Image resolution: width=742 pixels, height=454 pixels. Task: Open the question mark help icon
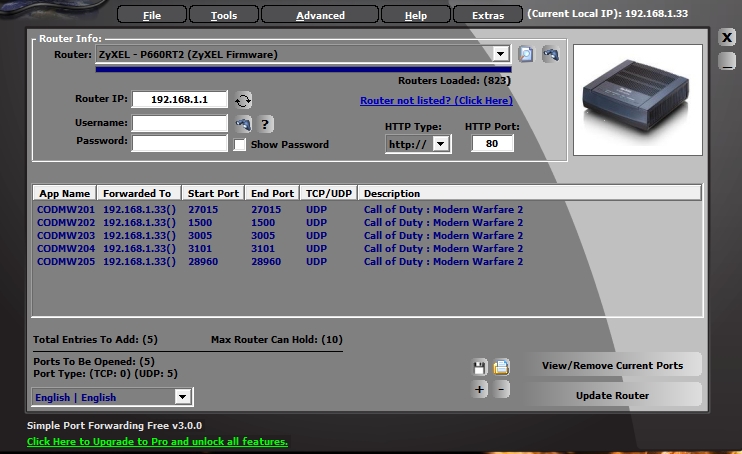click(x=265, y=124)
